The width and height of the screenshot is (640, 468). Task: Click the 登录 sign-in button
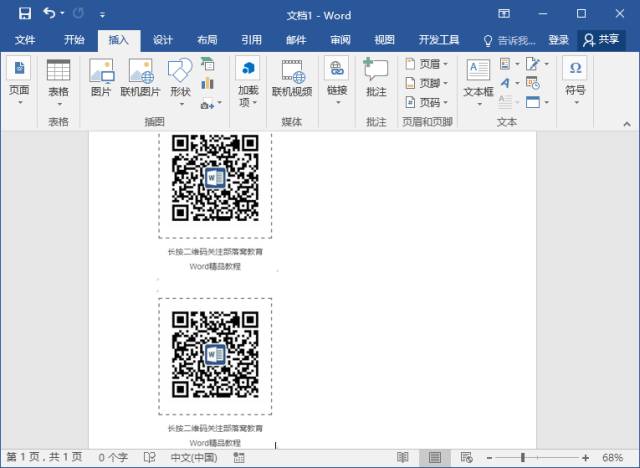coord(558,40)
